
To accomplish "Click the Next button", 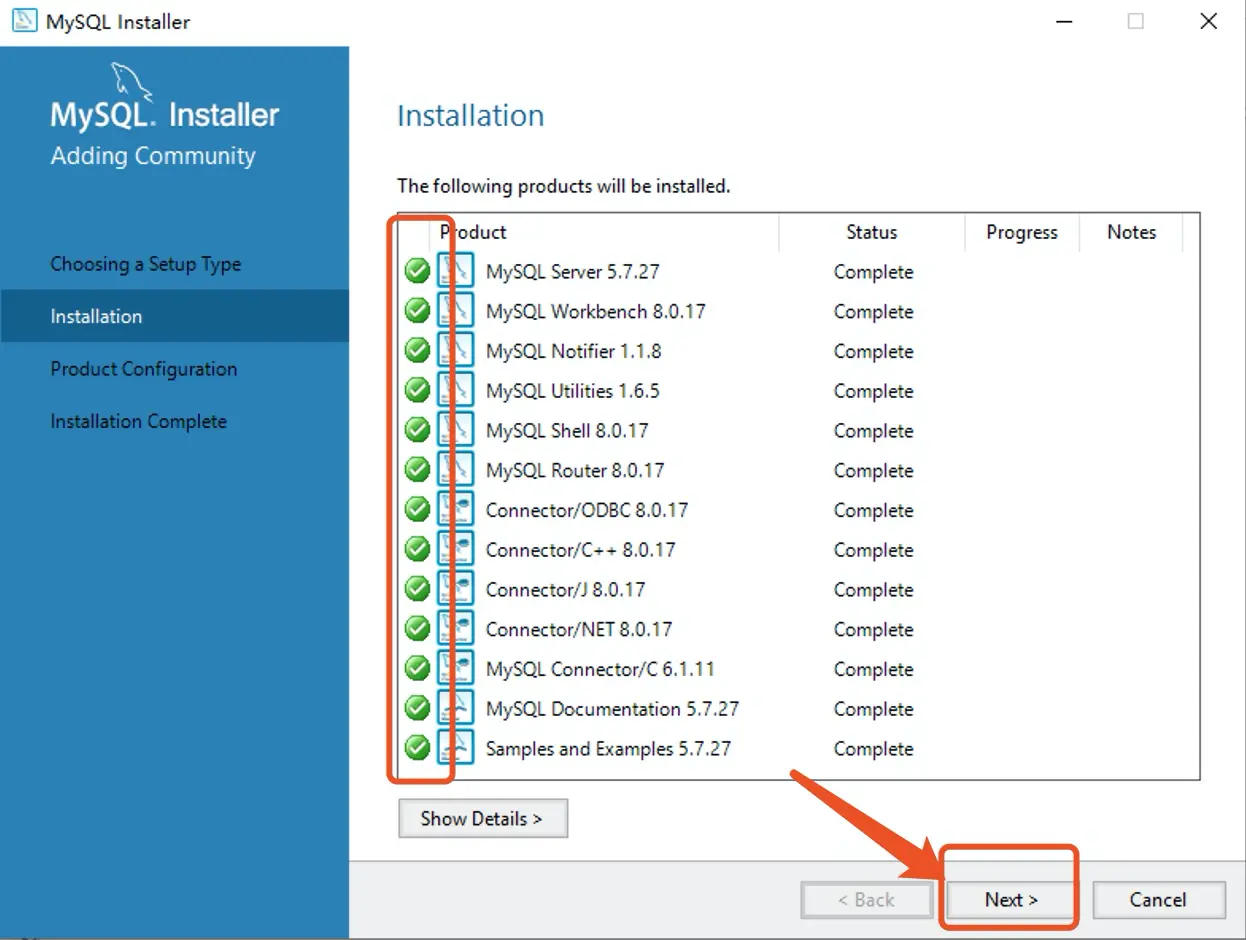I will coord(1011,899).
